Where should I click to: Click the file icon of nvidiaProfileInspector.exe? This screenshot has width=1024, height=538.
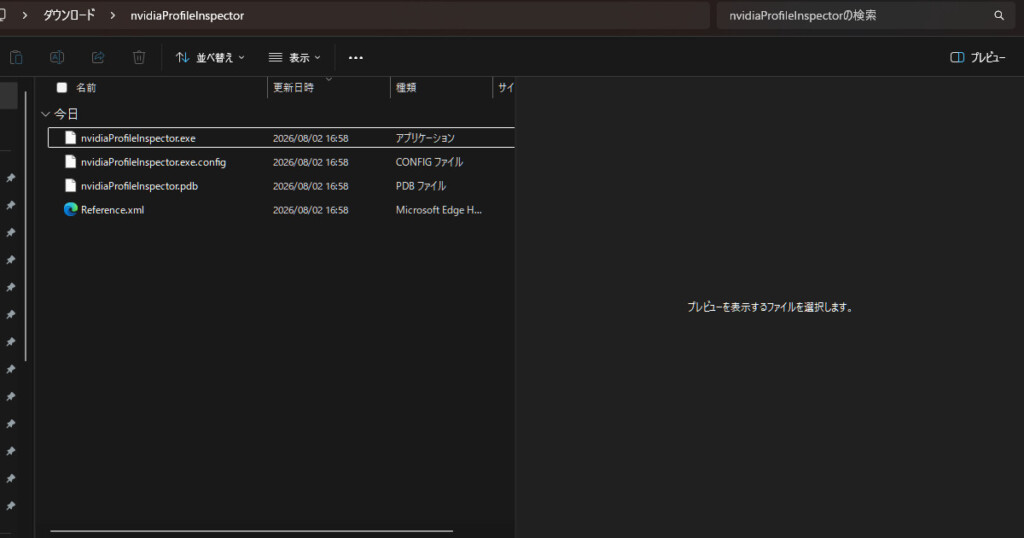pyautogui.click(x=71, y=138)
